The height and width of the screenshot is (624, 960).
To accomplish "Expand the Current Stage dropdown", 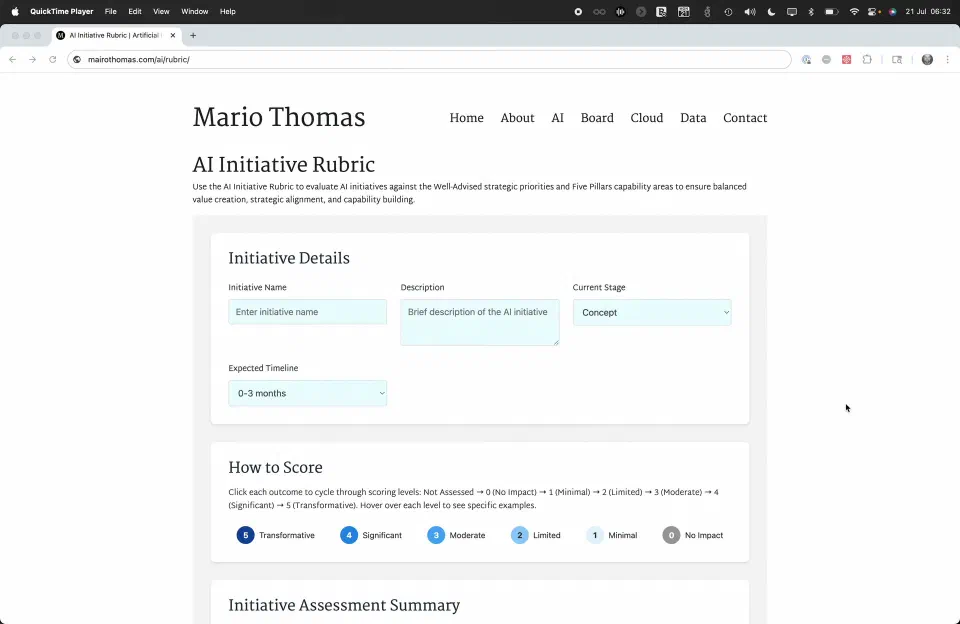I will coord(652,312).
